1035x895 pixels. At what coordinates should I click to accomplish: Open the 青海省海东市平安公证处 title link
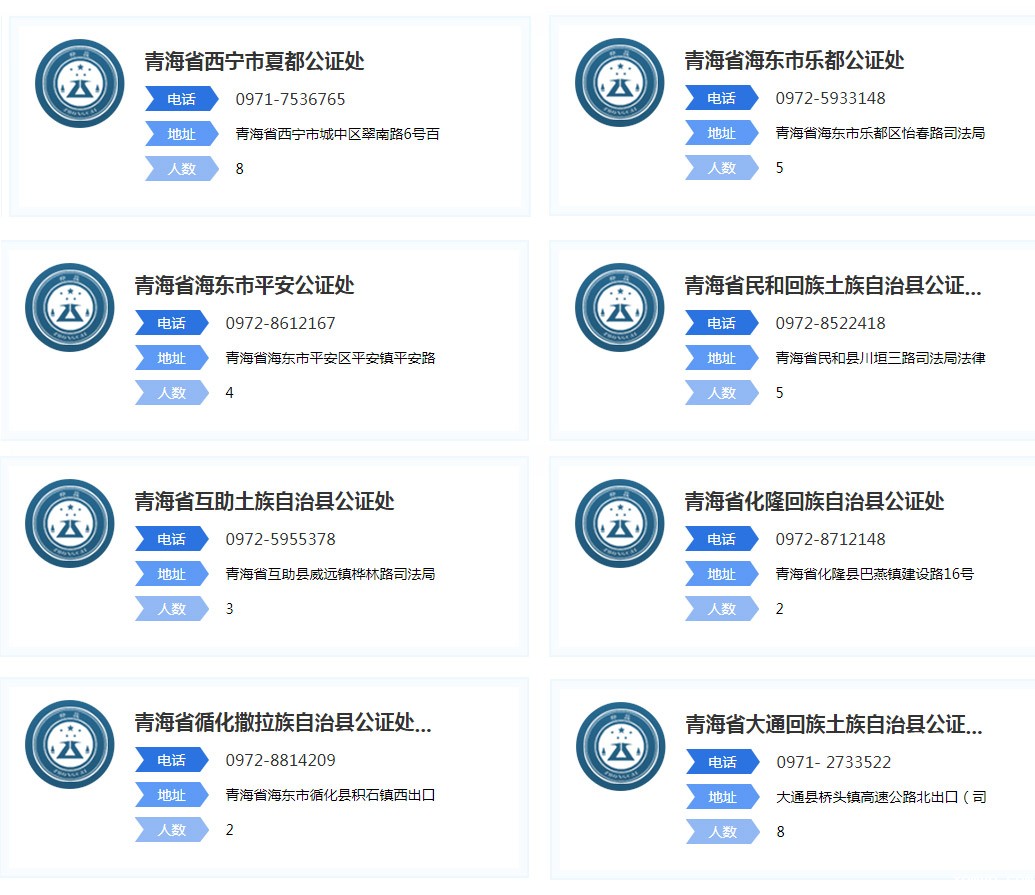[x=244, y=285]
